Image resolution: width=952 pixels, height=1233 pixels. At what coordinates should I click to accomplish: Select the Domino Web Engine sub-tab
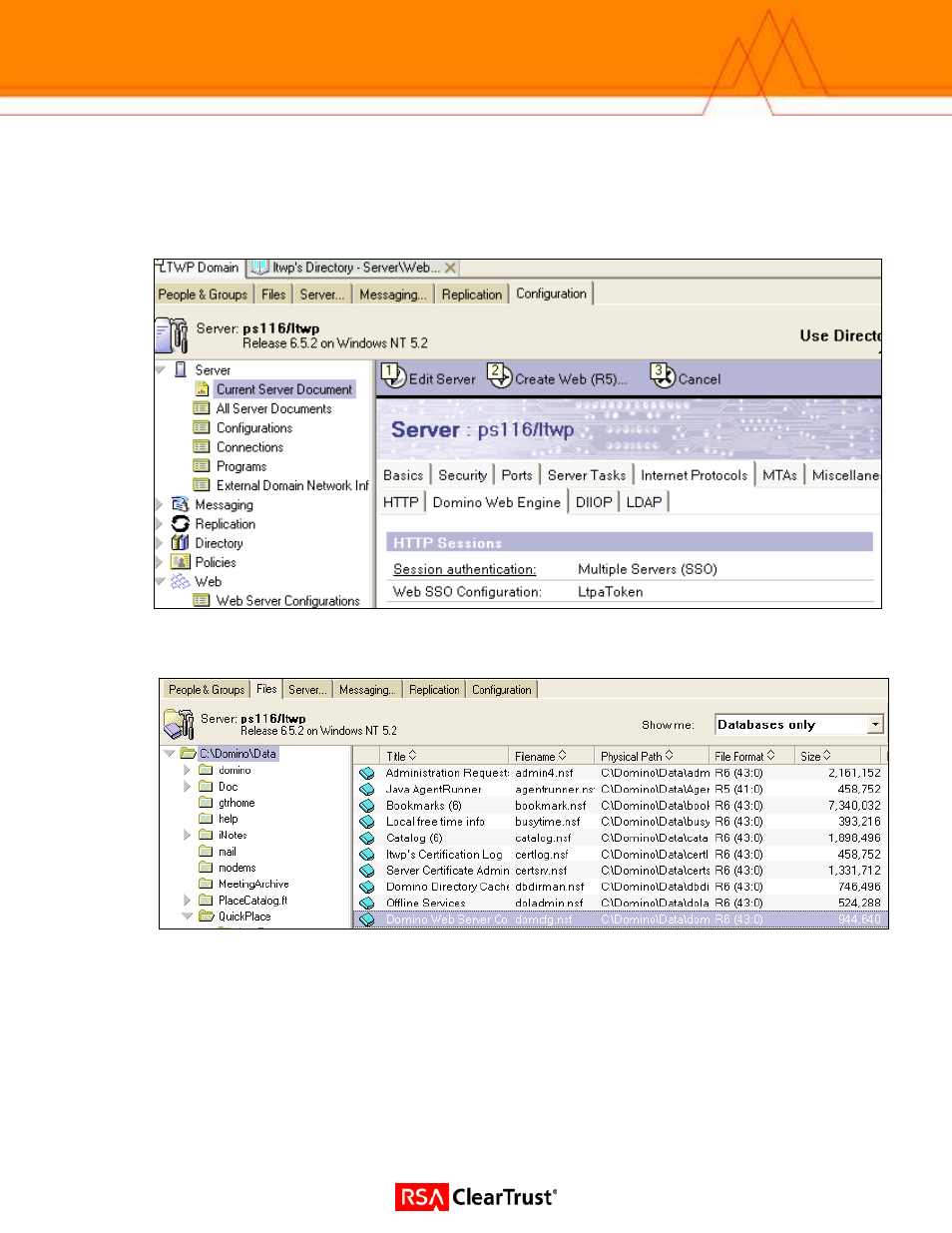point(496,502)
